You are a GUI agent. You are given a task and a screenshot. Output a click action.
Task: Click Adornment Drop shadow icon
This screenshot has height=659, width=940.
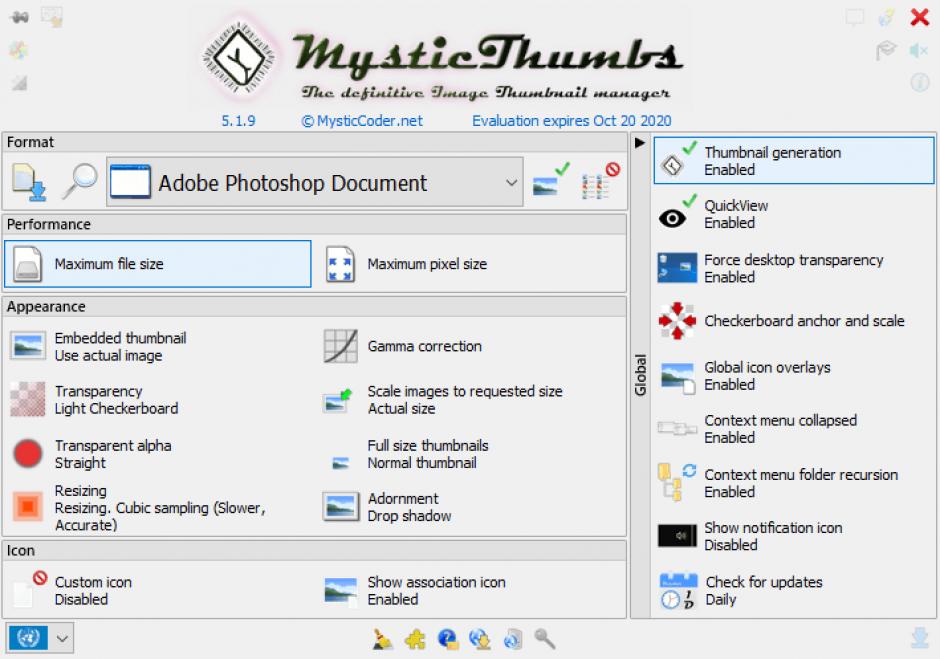click(341, 507)
